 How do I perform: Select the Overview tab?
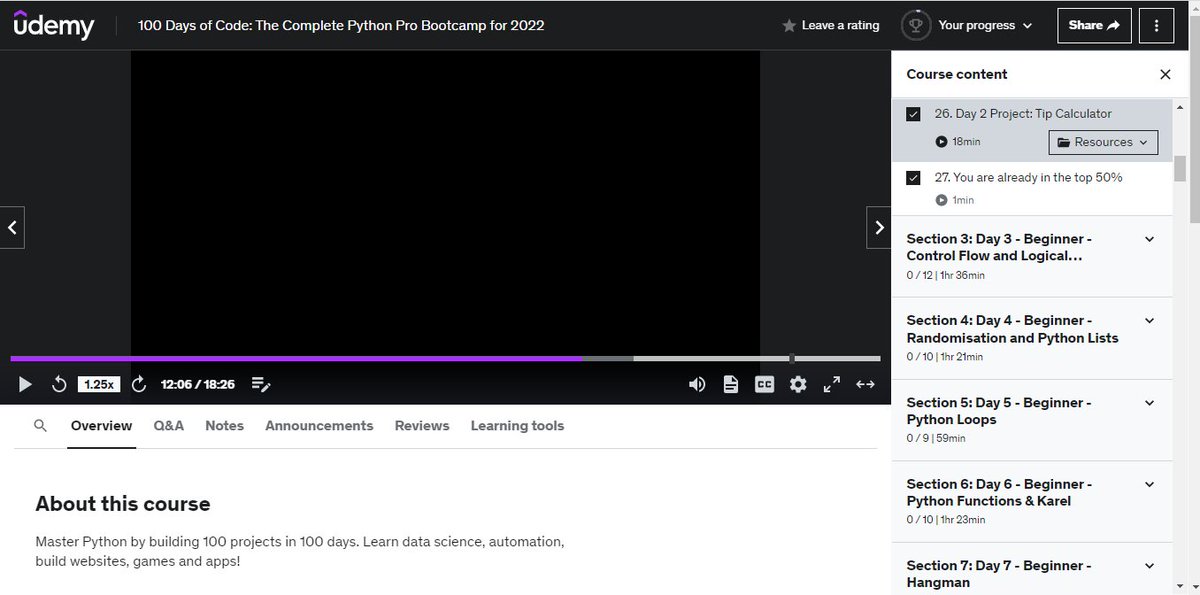click(101, 426)
